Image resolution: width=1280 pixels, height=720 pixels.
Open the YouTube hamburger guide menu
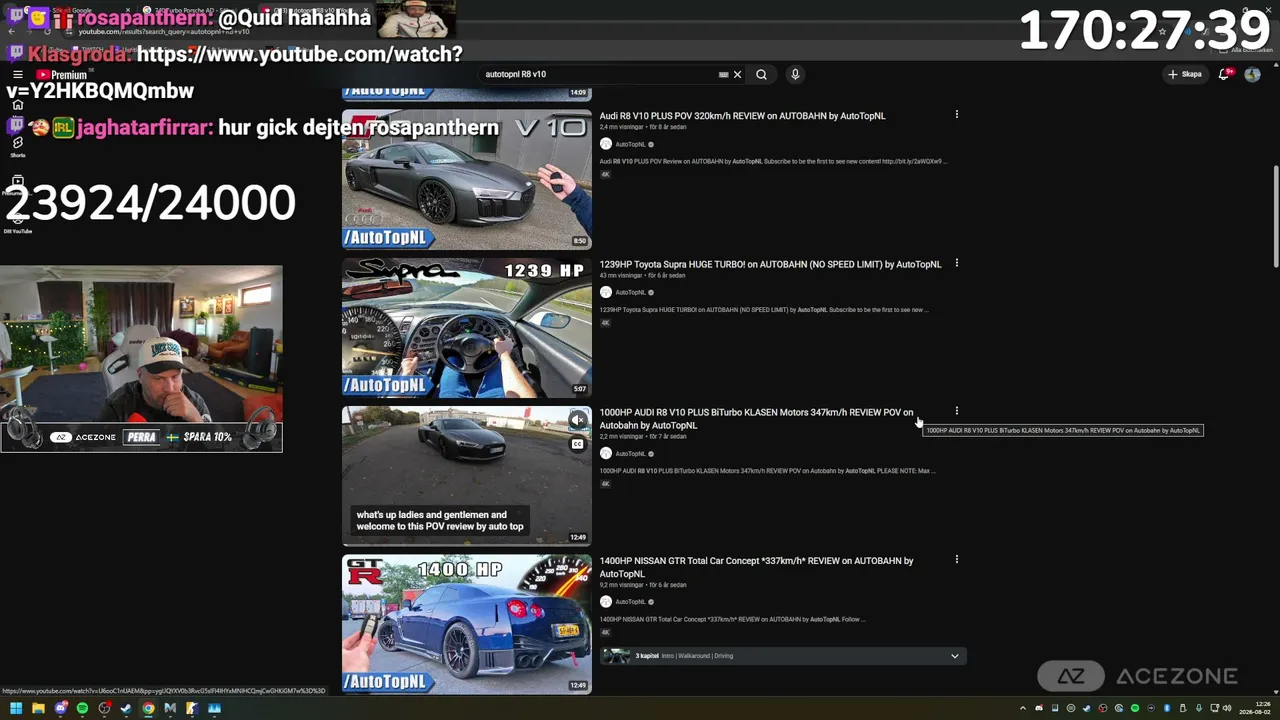click(x=17, y=75)
